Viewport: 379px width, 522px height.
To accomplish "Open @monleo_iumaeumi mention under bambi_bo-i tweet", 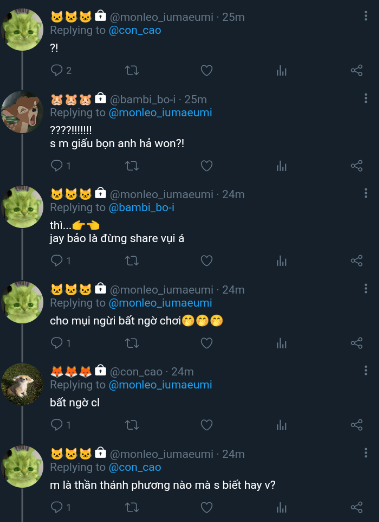I will (x=160, y=113).
